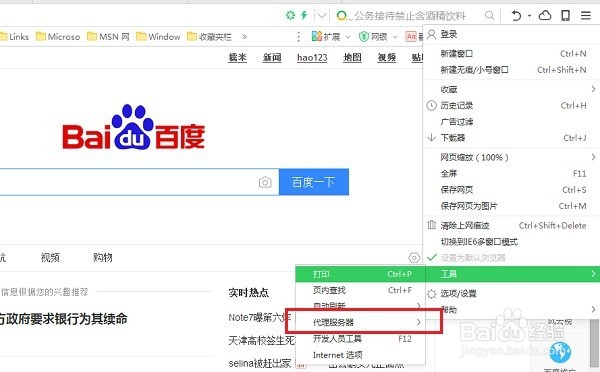This screenshot has width=600, height=372.
Task: Select 全屏 menu item
Action: 511,174
